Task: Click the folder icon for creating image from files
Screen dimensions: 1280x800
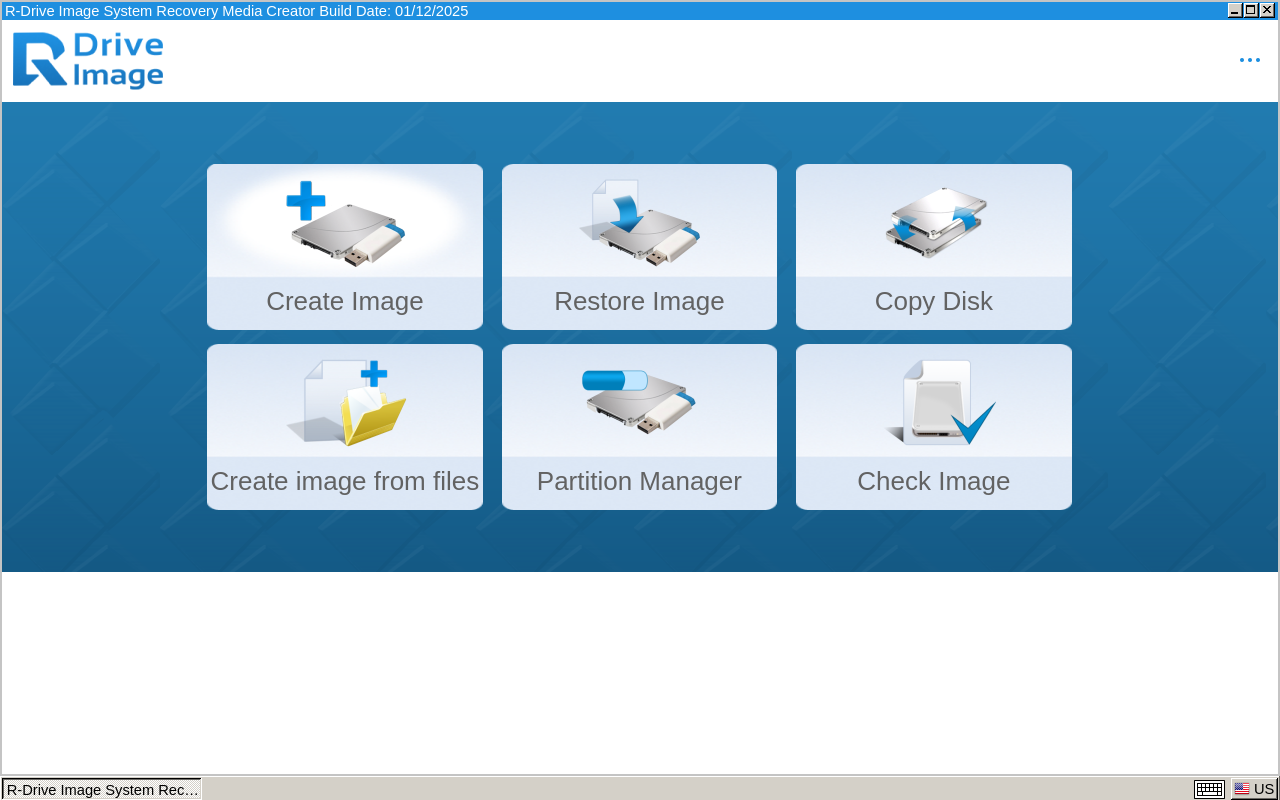Action: [x=345, y=403]
